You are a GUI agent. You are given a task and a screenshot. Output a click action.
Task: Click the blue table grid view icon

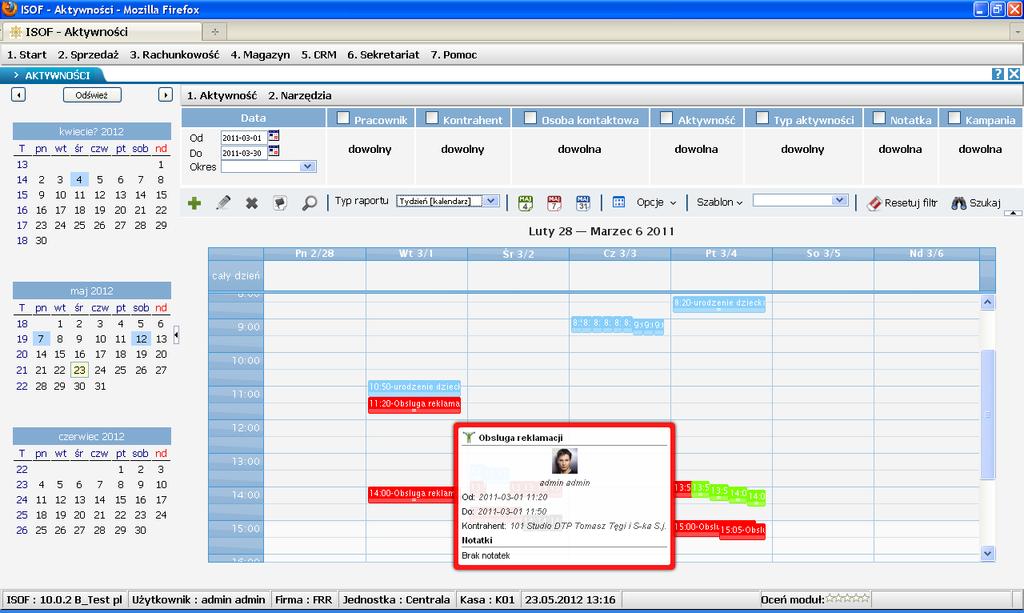(618, 202)
